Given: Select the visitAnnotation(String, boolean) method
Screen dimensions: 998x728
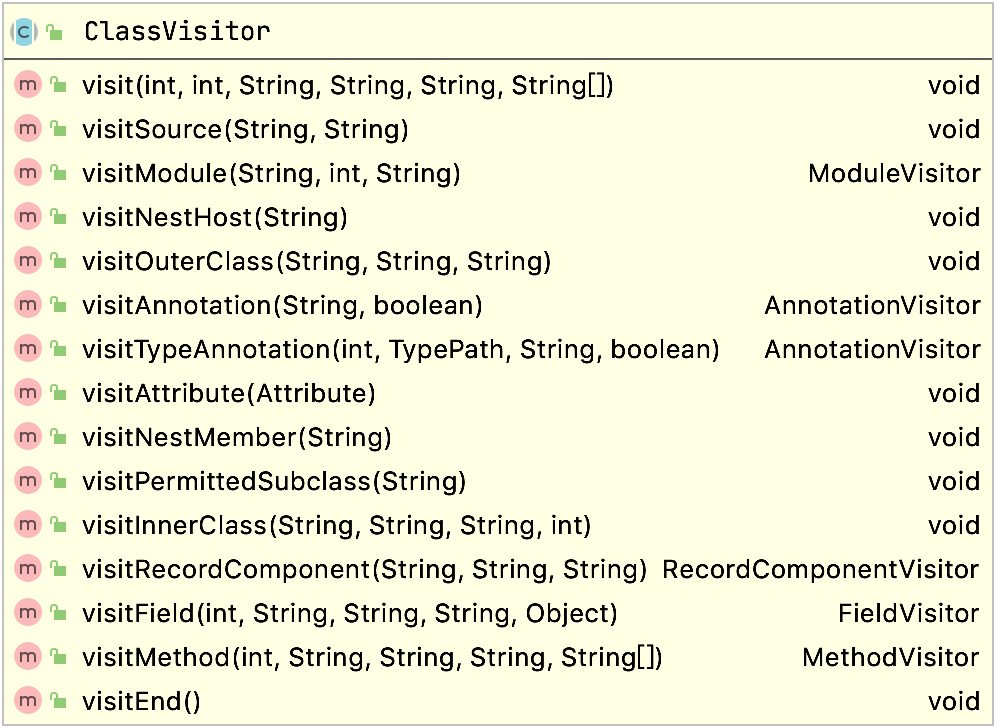Looking at the screenshot, I should (x=282, y=305).
